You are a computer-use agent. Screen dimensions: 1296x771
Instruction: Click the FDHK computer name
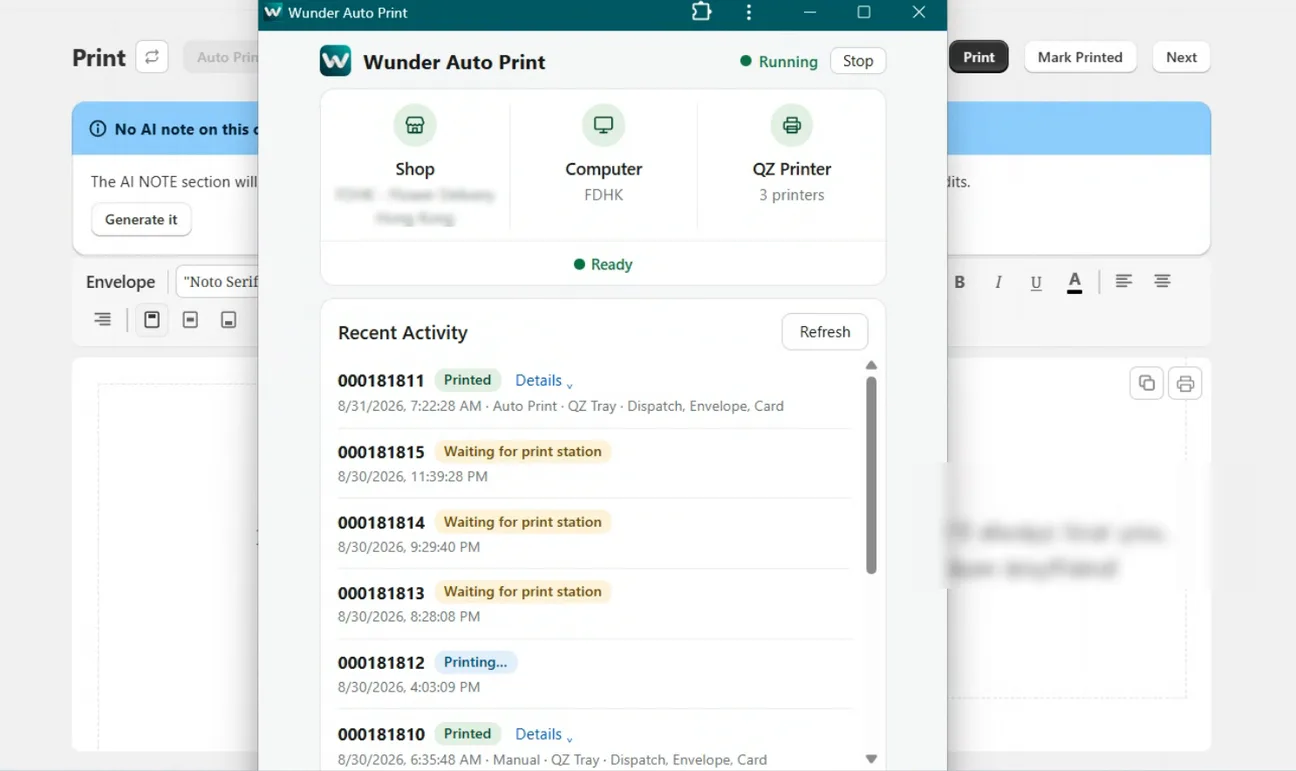click(x=604, y=195)
